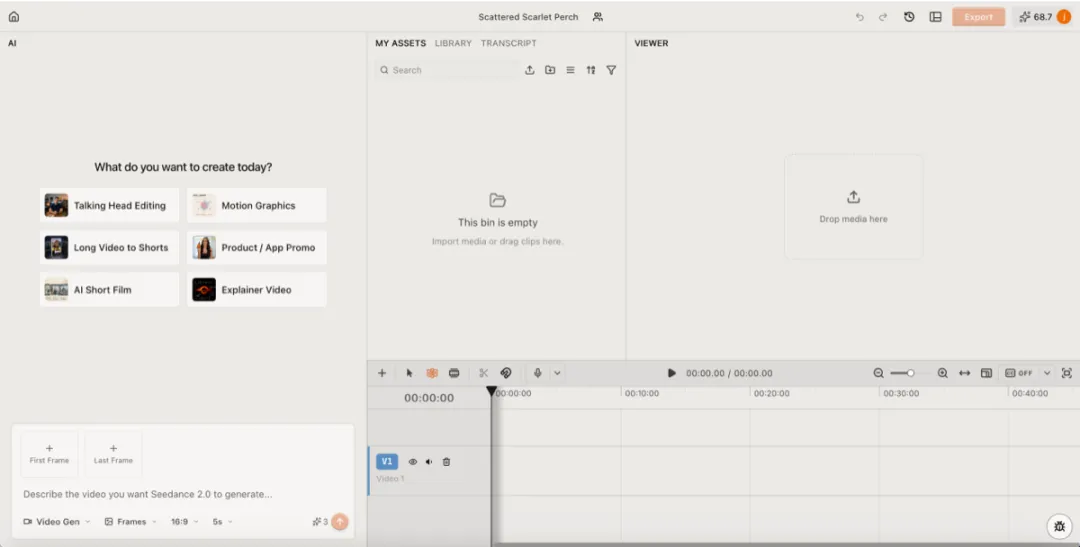Change the panel layout icon
The width and height of the screenshot is (1080, 547).
935,17
